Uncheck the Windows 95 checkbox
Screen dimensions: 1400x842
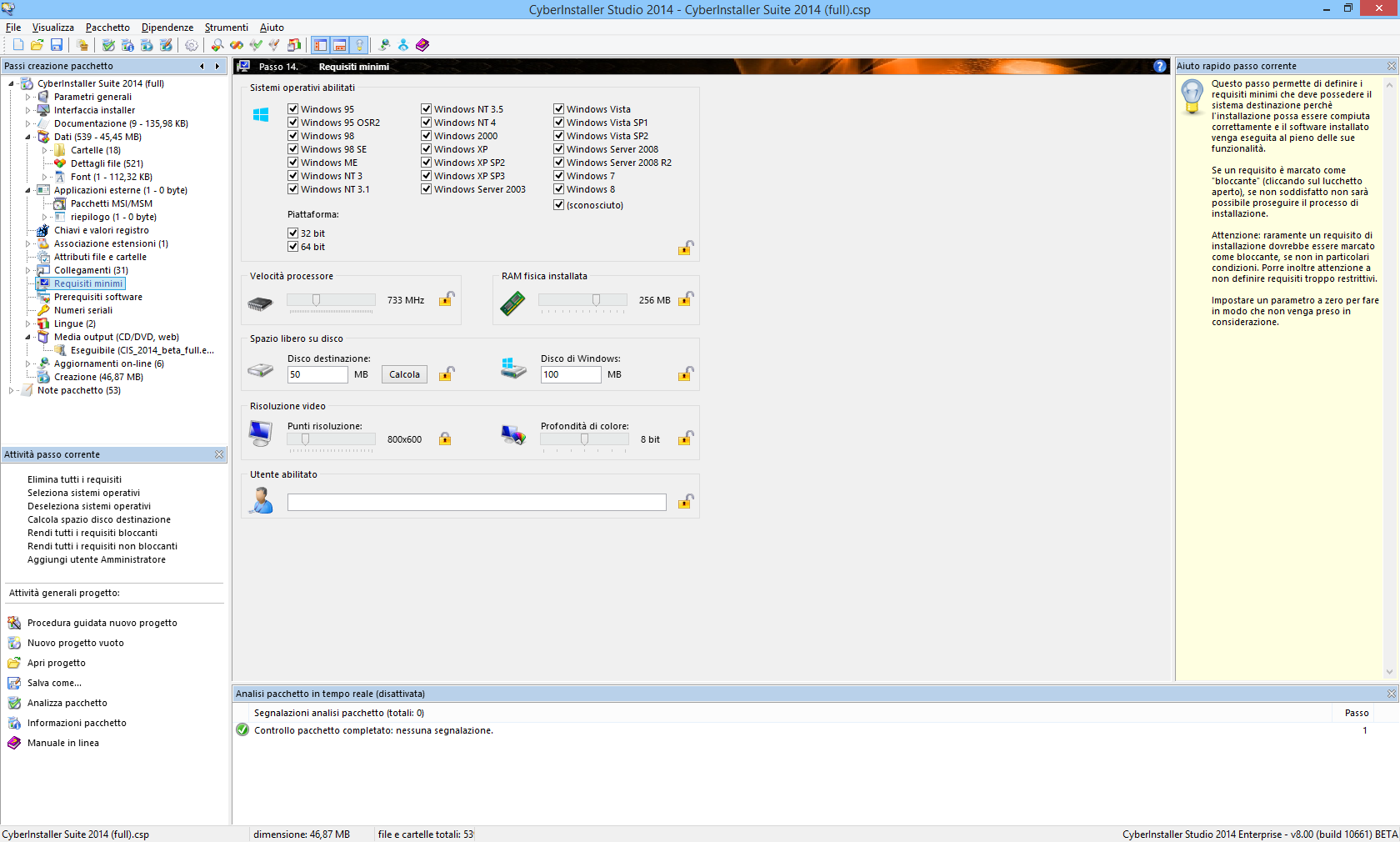point(293,109)
